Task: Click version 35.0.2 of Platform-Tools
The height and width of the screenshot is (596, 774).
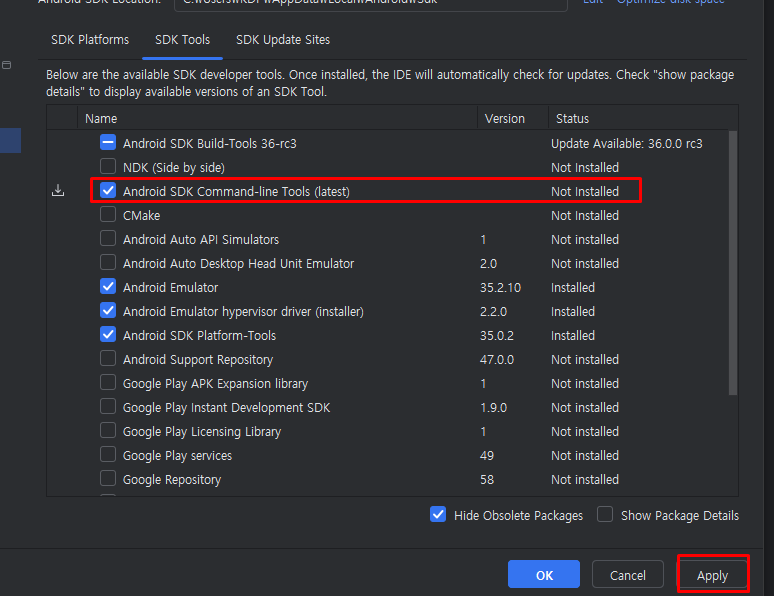Action: pyautogui.click(x=497, y=336)
